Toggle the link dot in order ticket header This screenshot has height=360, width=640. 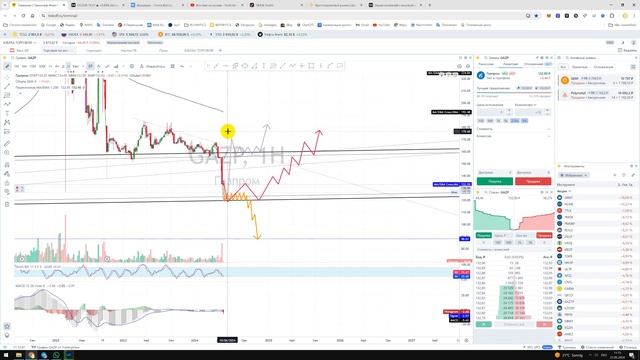coord(478,58)
